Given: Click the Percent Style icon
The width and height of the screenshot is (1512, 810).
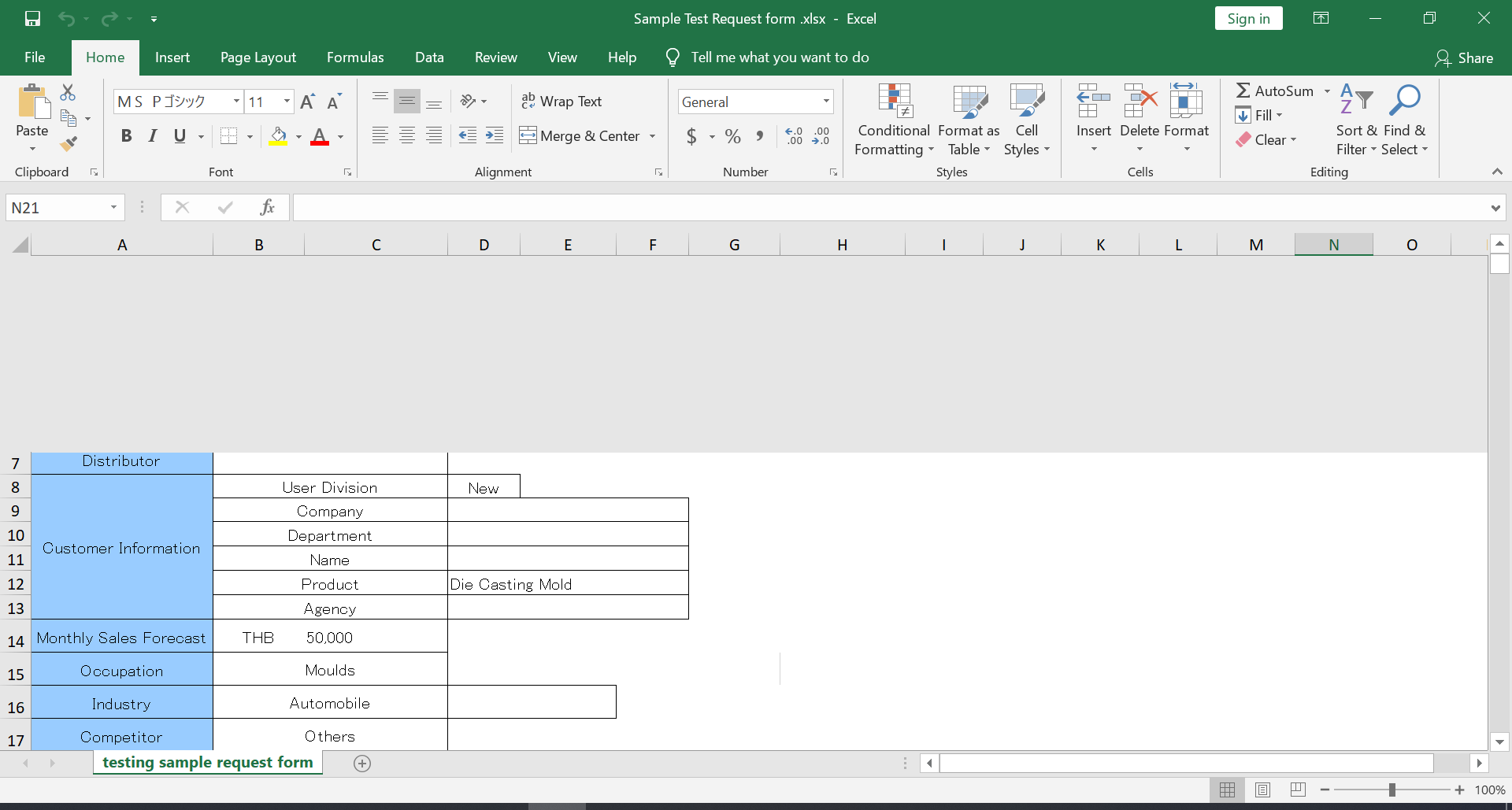Looking at the screenshot, I should pos(732,136).
